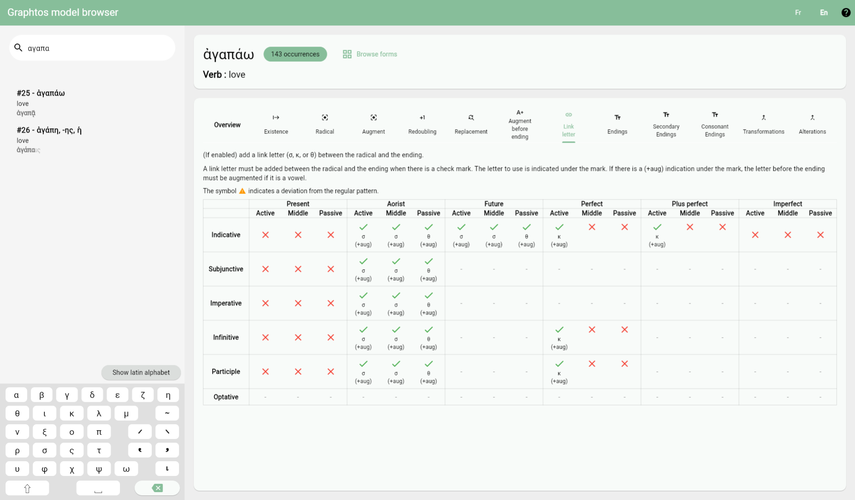
Task: Click Participle Aorist Active check mark
Action: point(363,364)
